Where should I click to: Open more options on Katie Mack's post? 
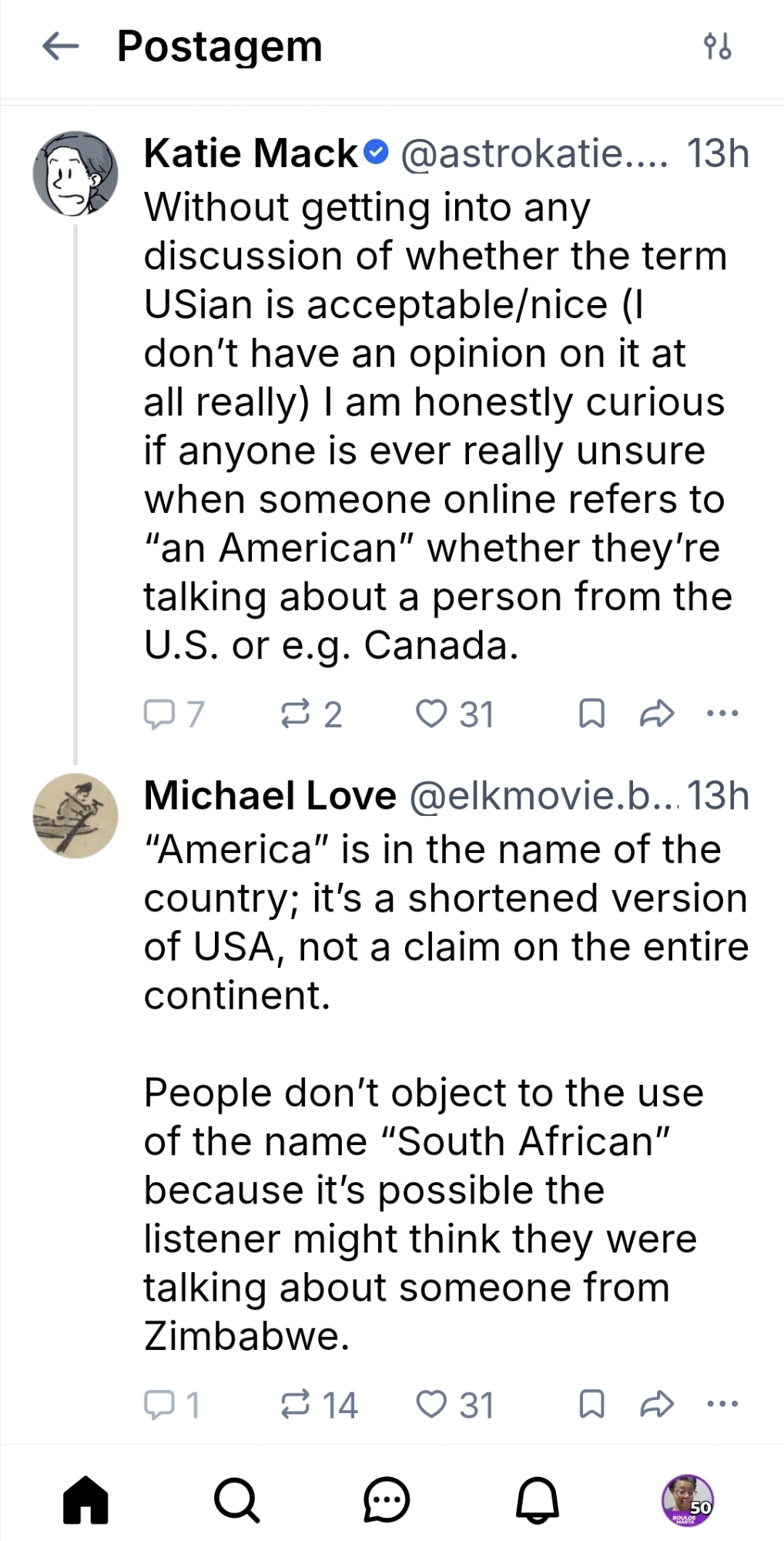(x=722, y=713)
